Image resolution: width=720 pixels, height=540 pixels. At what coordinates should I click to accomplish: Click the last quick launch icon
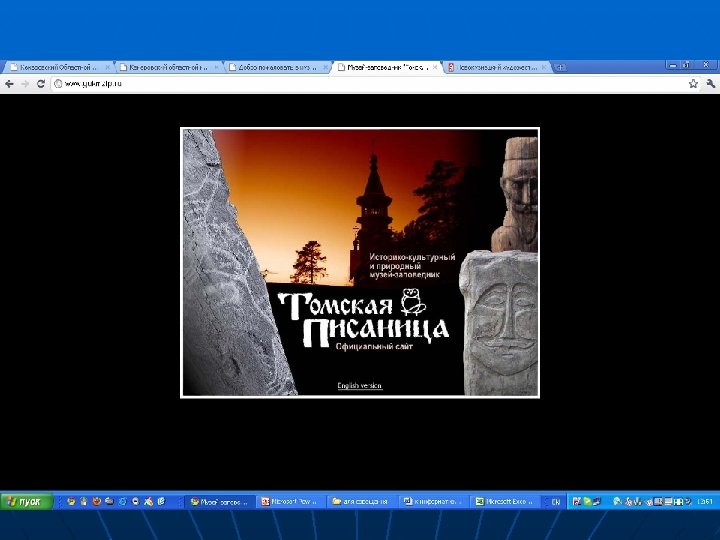[161, 501]
